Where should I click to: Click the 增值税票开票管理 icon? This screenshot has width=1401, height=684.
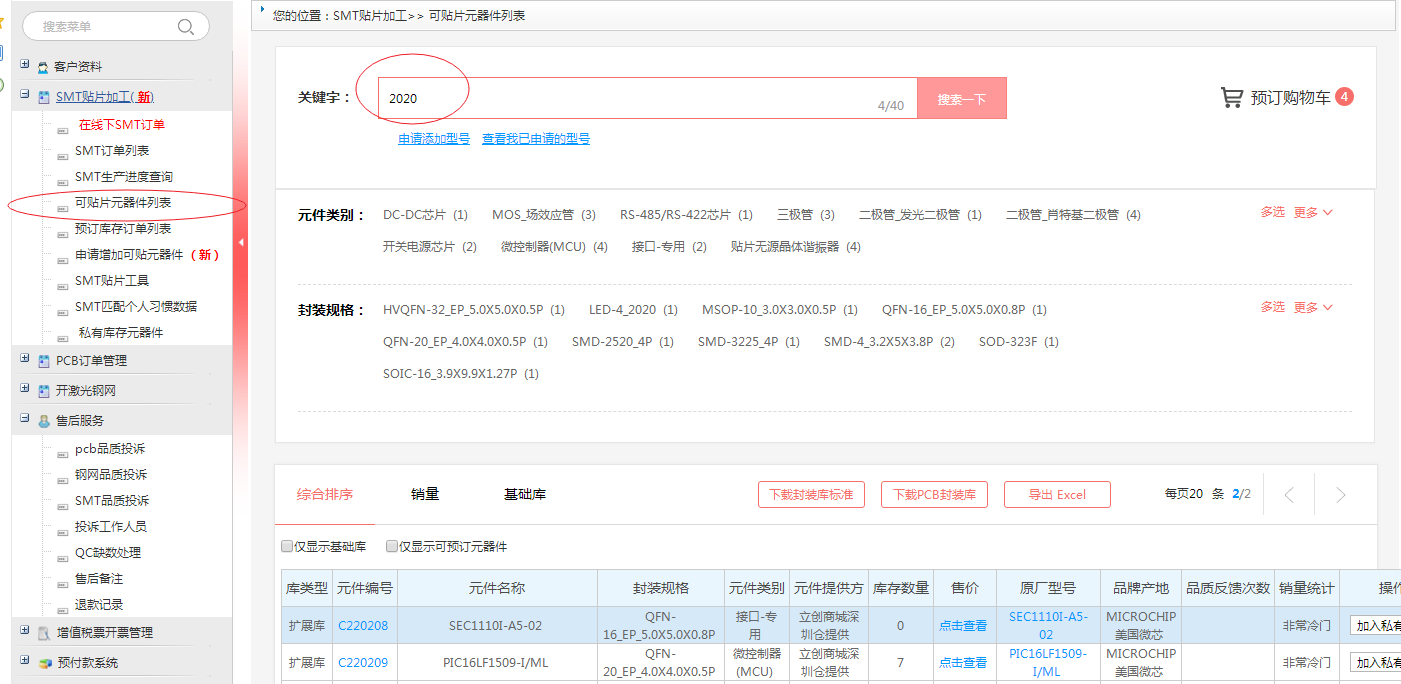44,633
